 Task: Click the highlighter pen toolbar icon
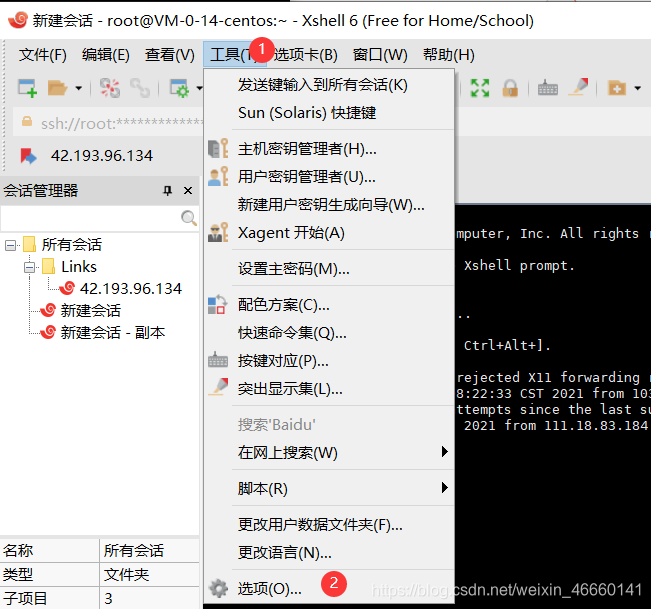(x=578, y=87)
